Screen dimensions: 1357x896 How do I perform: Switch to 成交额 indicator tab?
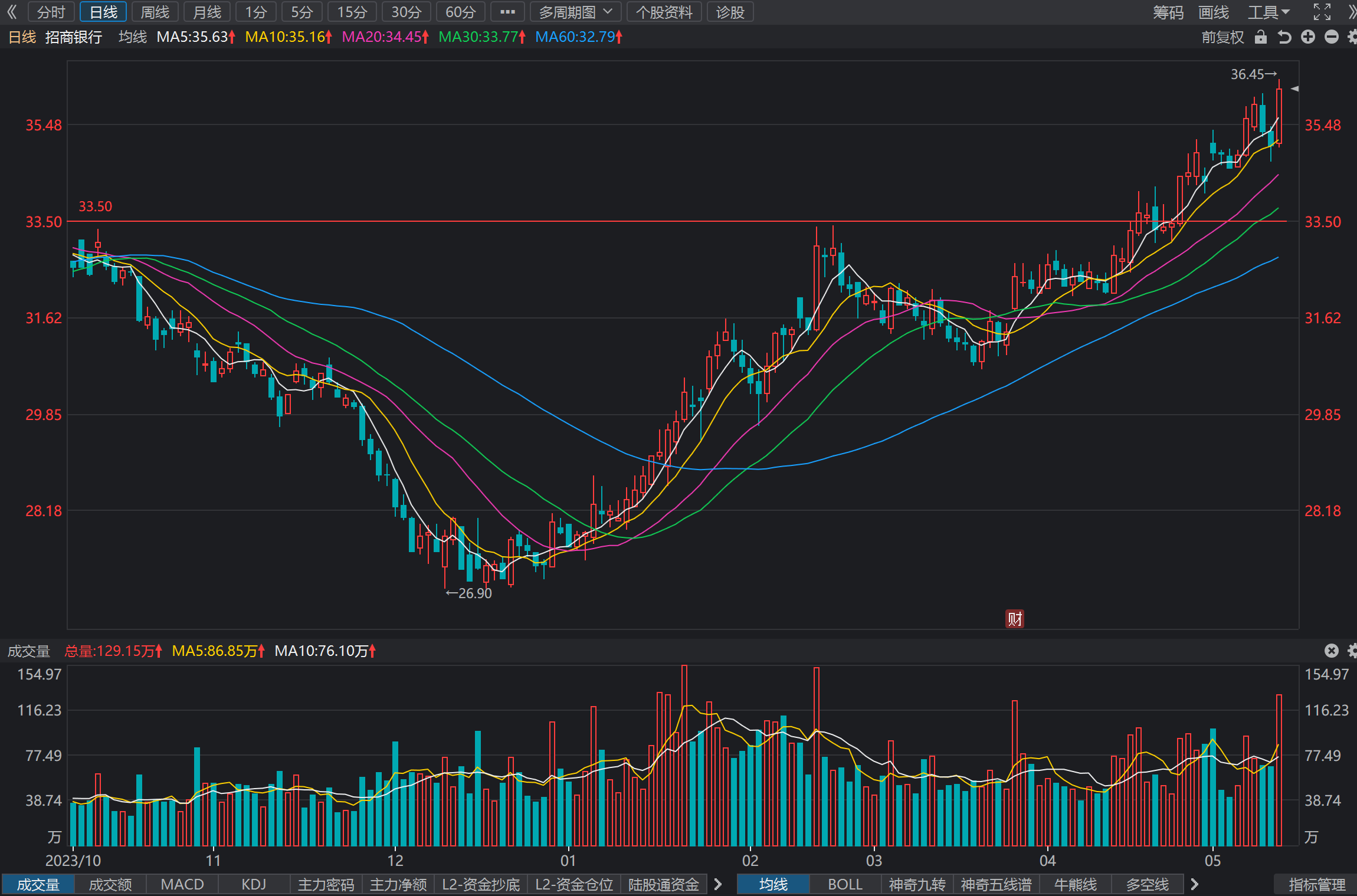110,885
